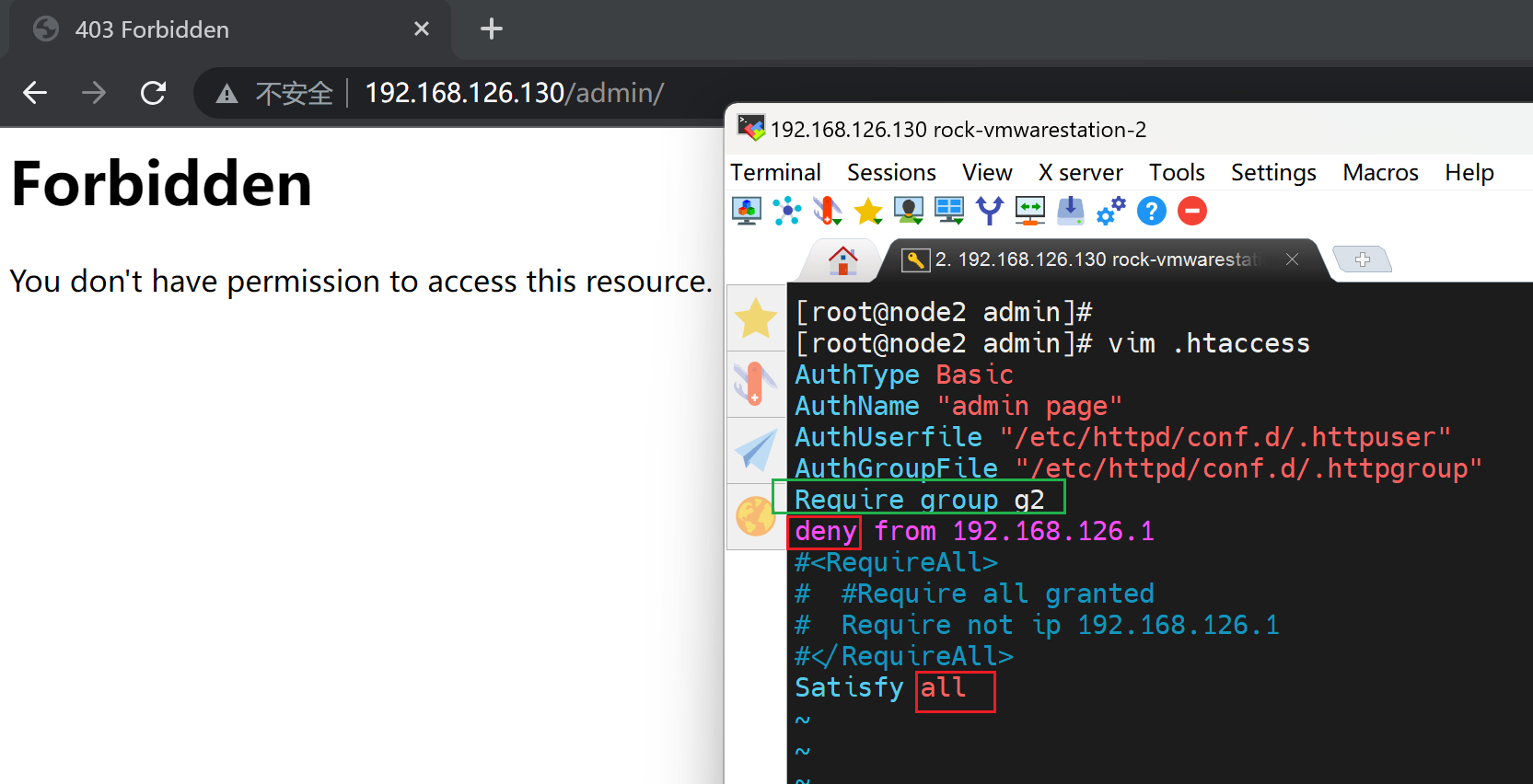1533x784 pixels.
Task: Click the browser address bar showing 192.168.126.130/admin/
Action: coord(514,93)
